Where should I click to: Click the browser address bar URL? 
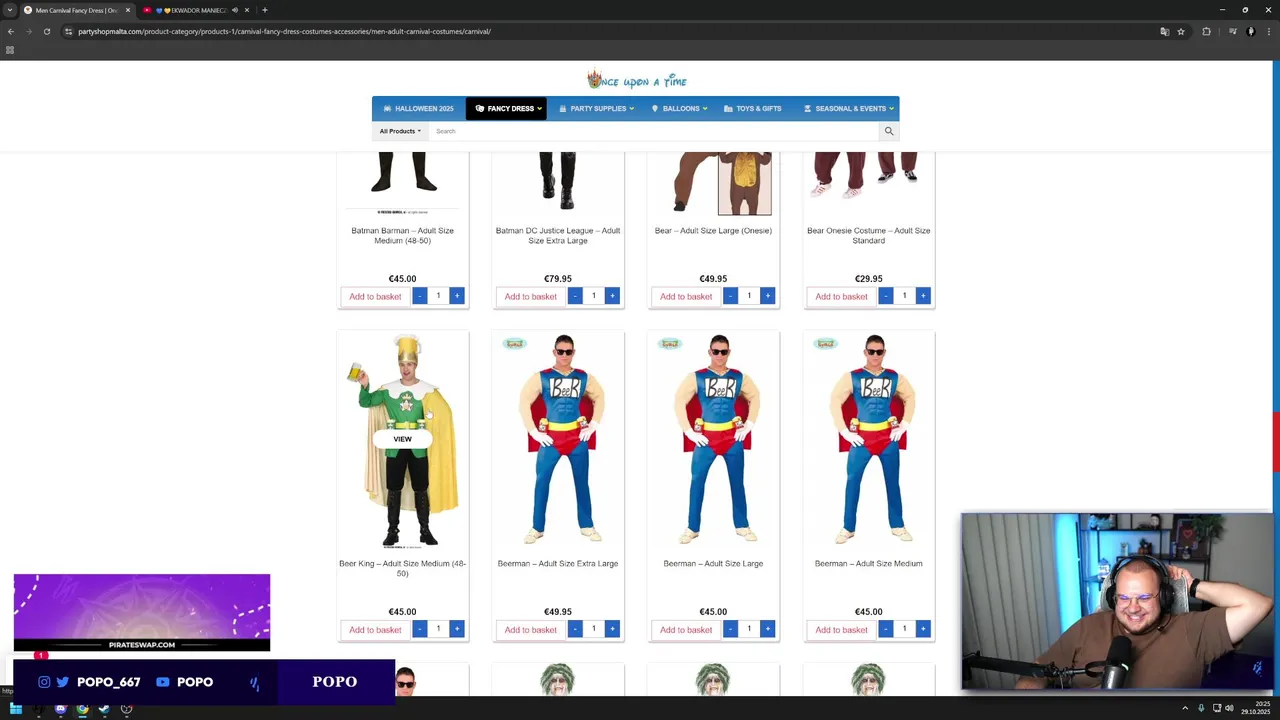tap(284, 31)
